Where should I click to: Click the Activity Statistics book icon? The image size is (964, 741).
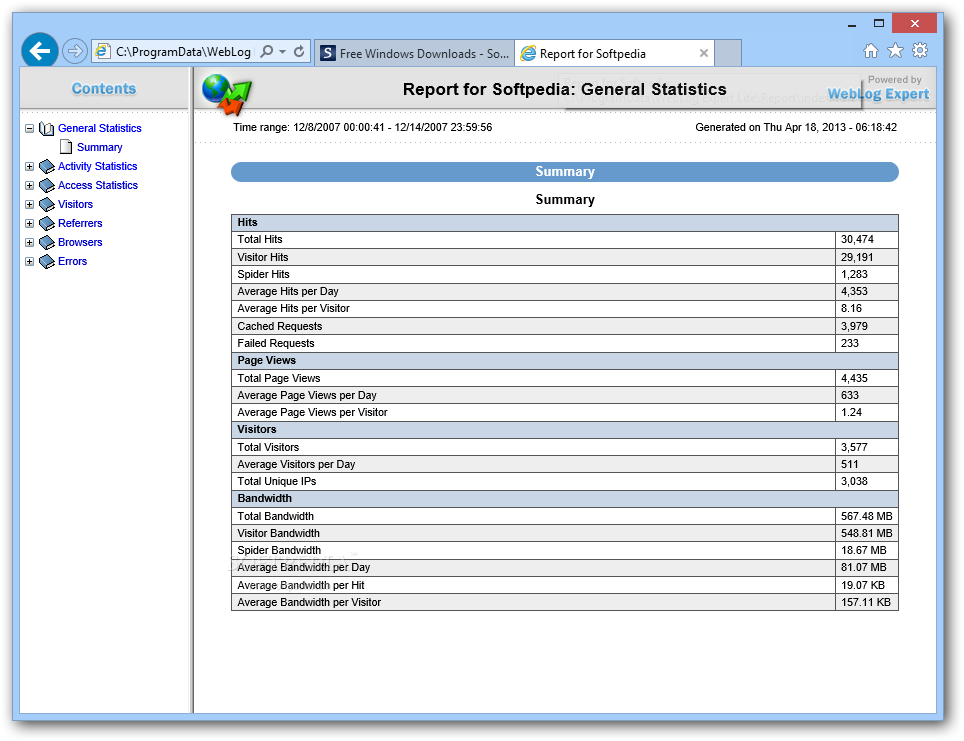click(x=47, y=167)
